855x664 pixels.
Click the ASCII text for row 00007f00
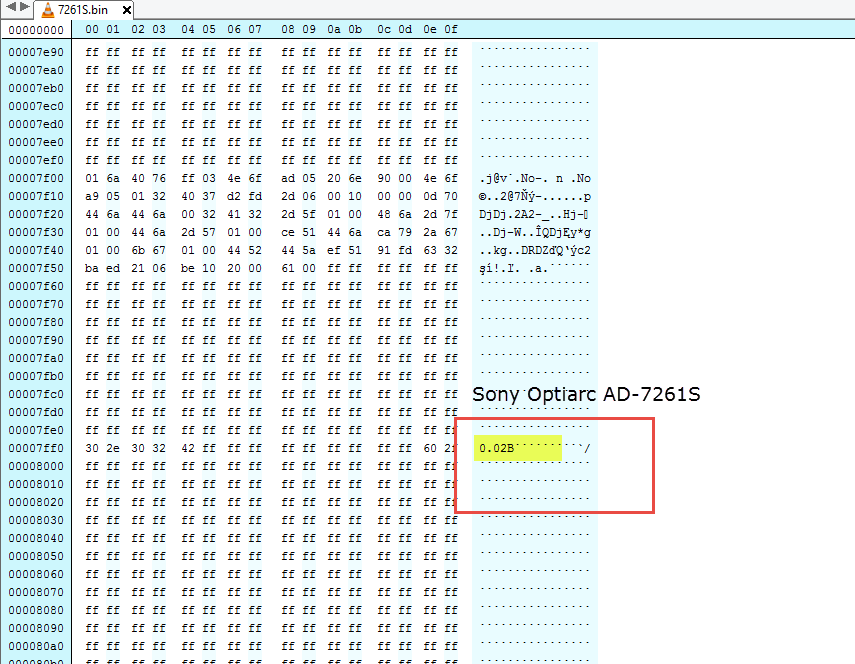coord(535,178)
